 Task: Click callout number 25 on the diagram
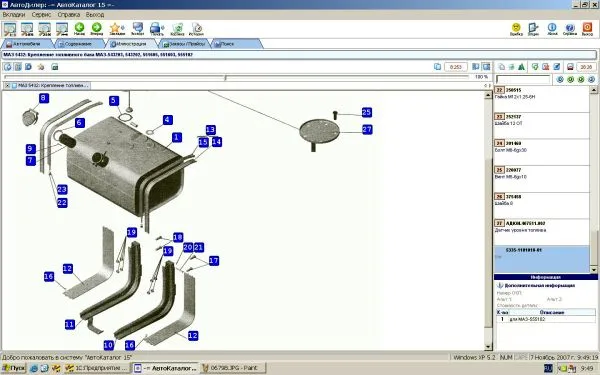tap(366, 112)
